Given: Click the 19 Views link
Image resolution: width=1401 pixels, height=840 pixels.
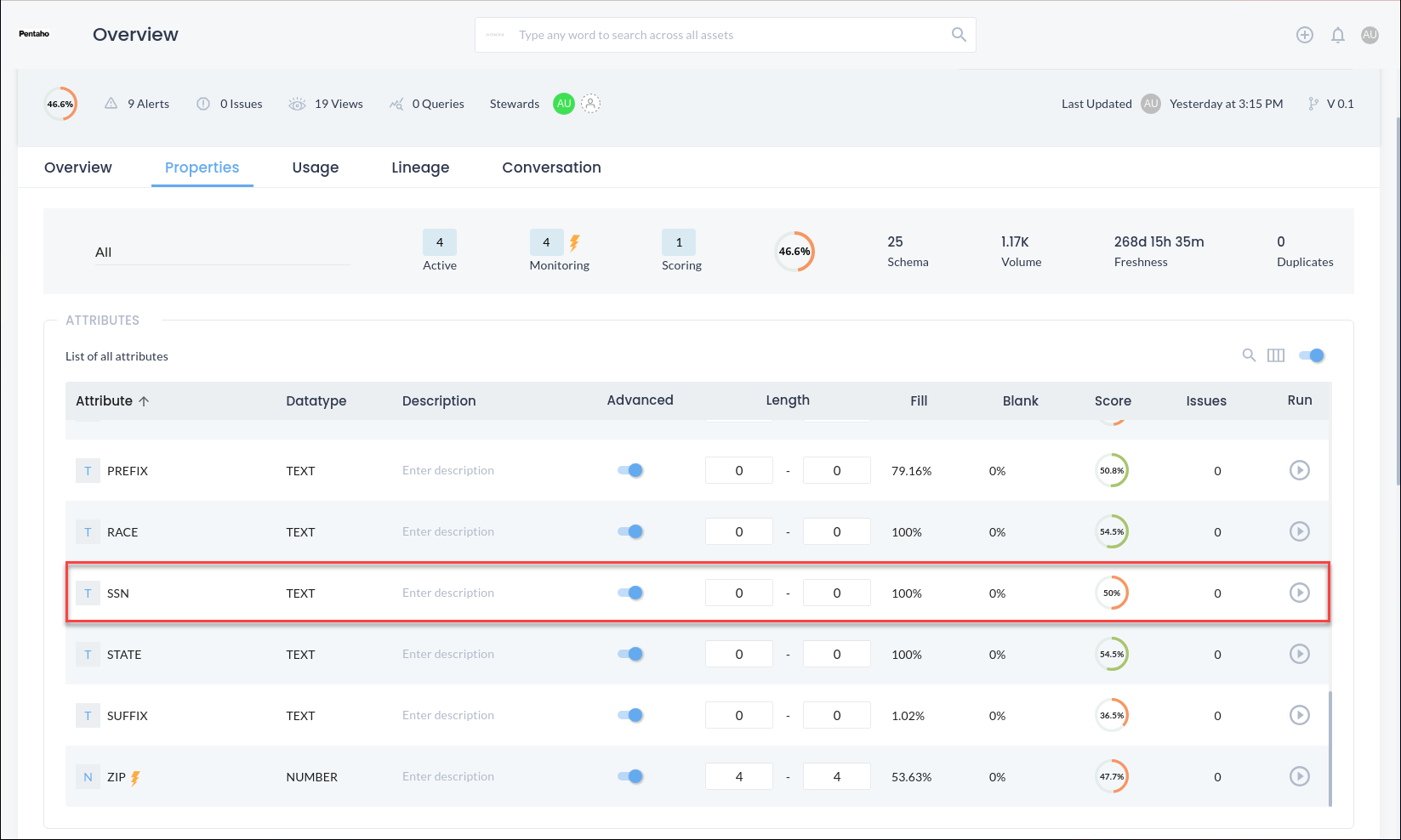Looking at the screenshot, I should pos(338,104).
